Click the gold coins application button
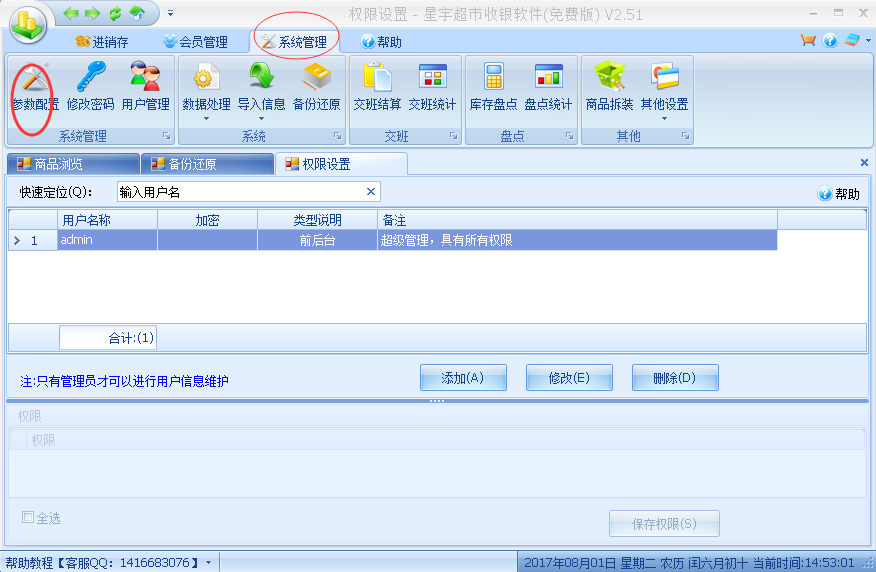The height and width of the screenshot is (572, 876). coord(28,25)
